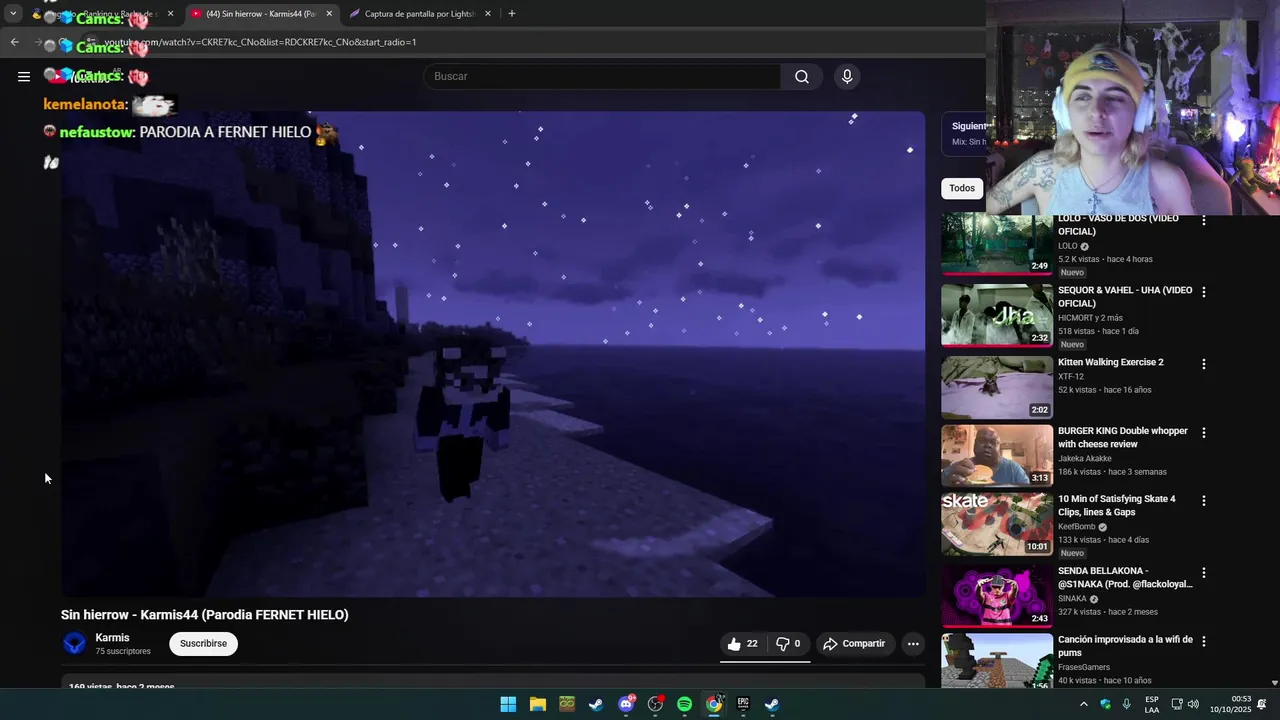The image size is (1280, 720).
Task: Click the microphone tray icon
Action: pyautogui.click(x=1127, y=704)
